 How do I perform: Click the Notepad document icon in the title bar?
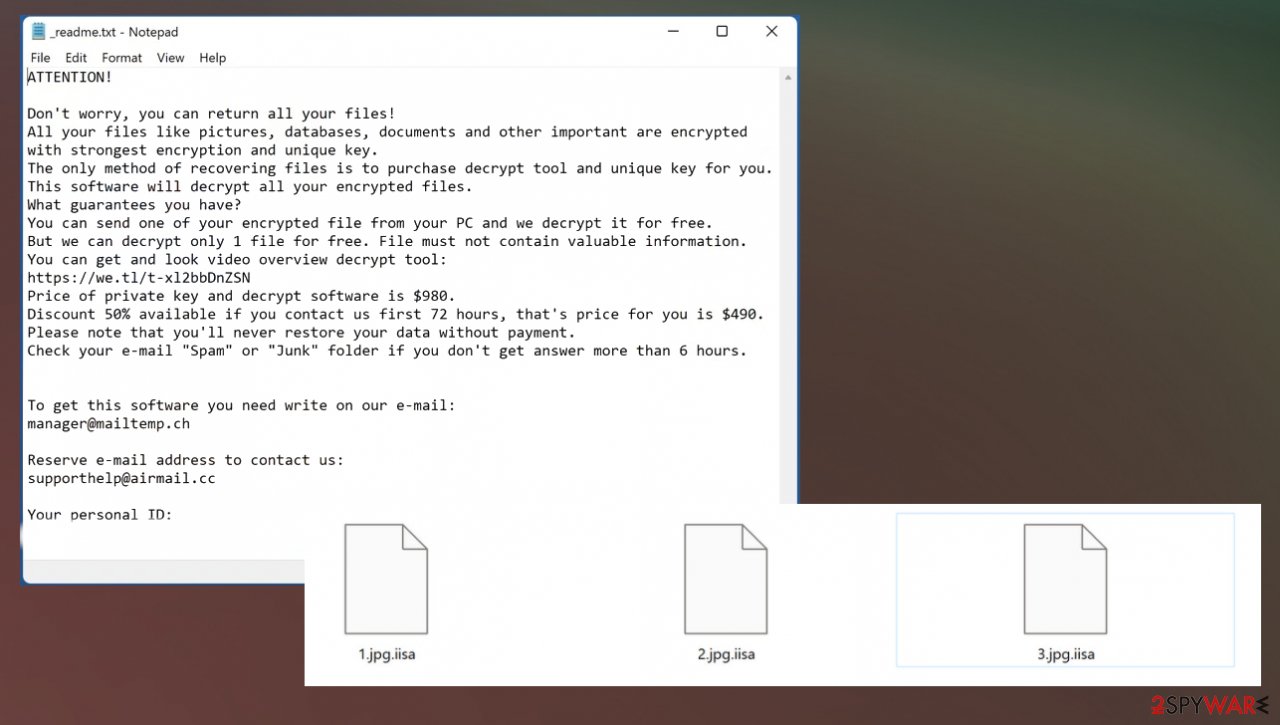36,31
